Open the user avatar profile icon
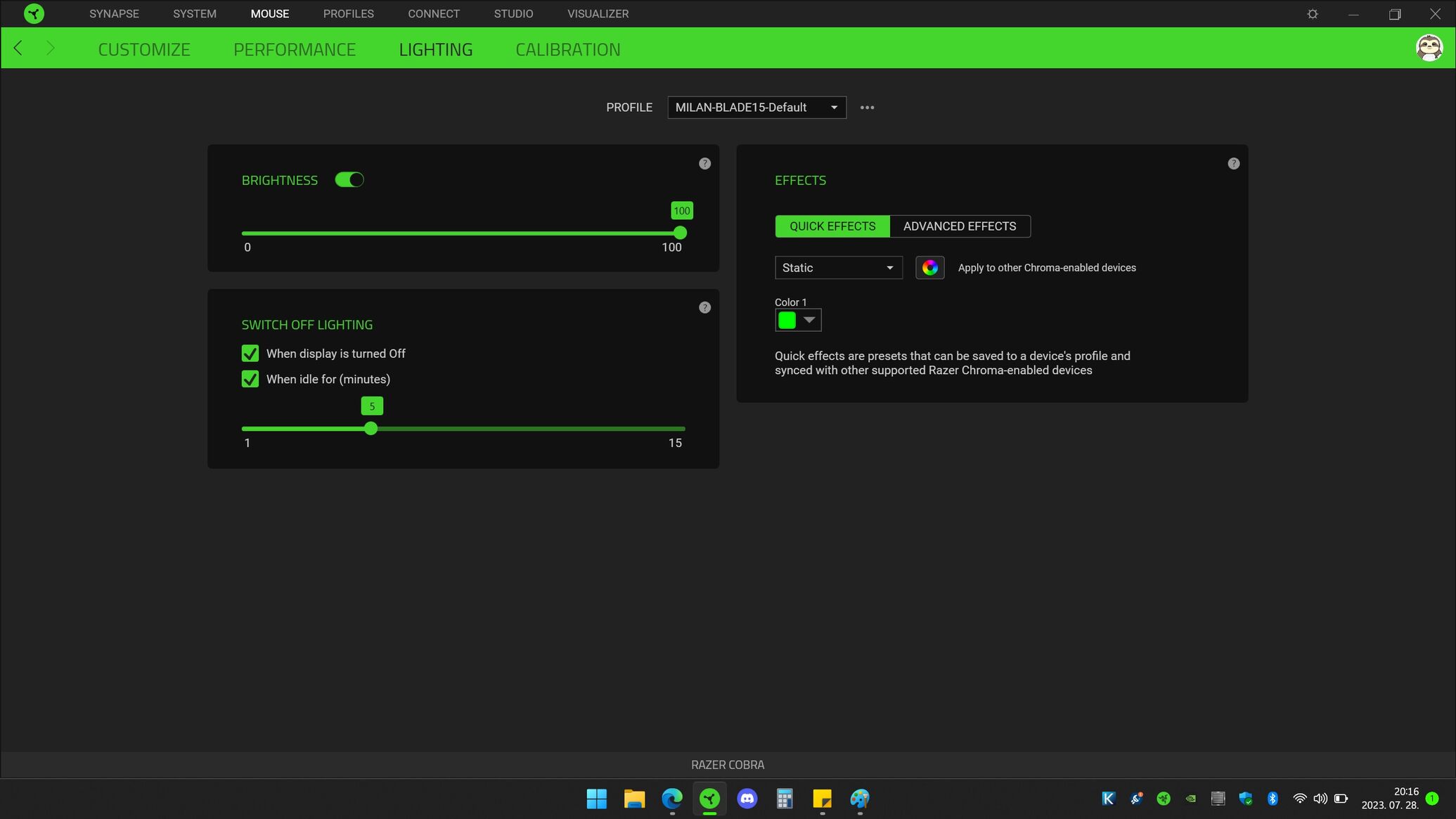 (1429, 48)
